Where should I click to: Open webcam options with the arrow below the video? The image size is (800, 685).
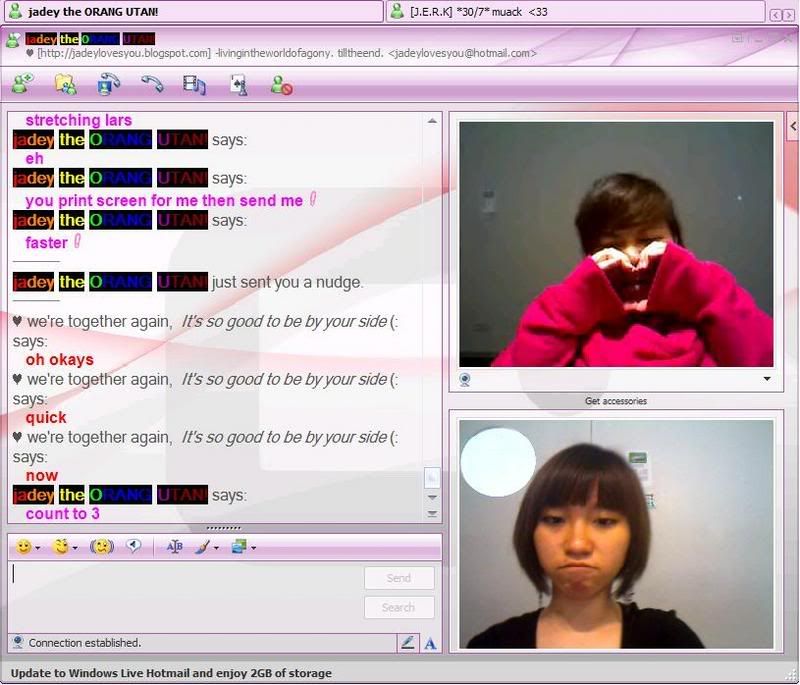[767, 380]
